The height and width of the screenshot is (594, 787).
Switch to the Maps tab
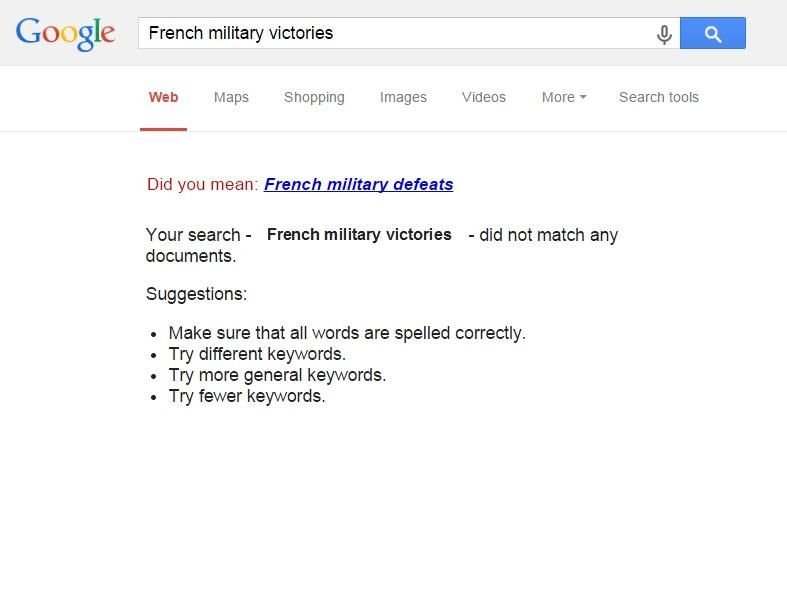coord(231,97)
